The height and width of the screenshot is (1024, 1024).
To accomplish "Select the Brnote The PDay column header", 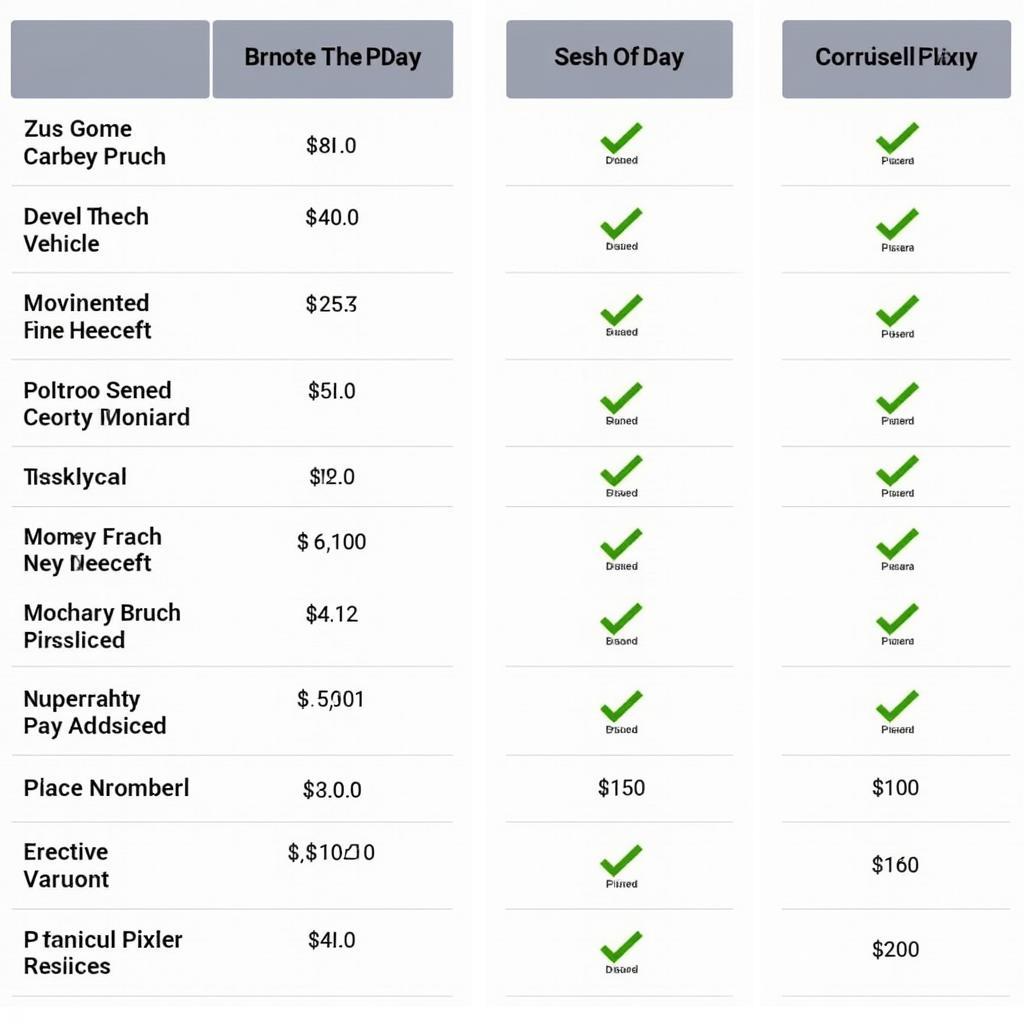I will [x=332, y=58].
